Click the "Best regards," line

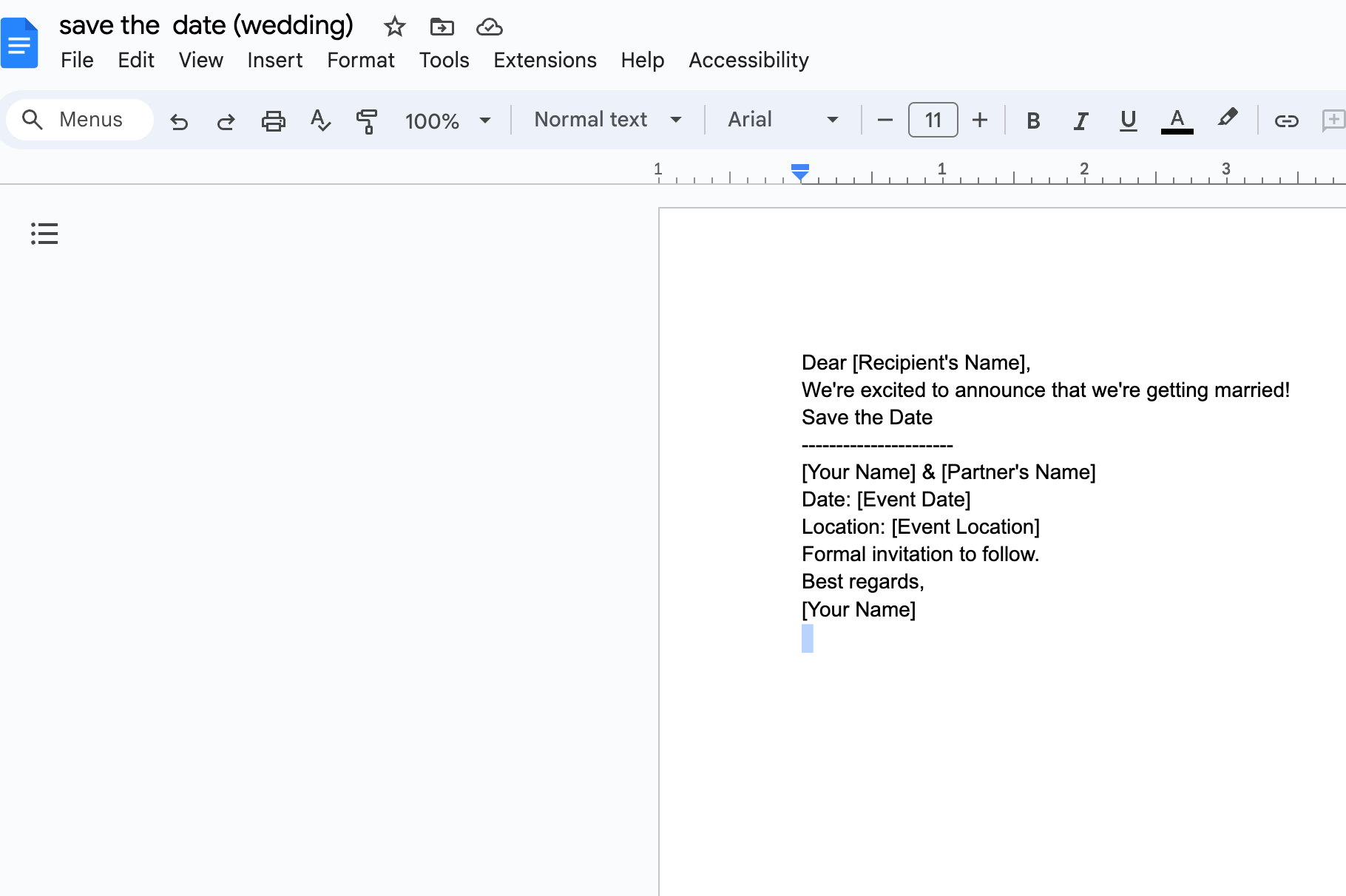(x=863, y=582)
